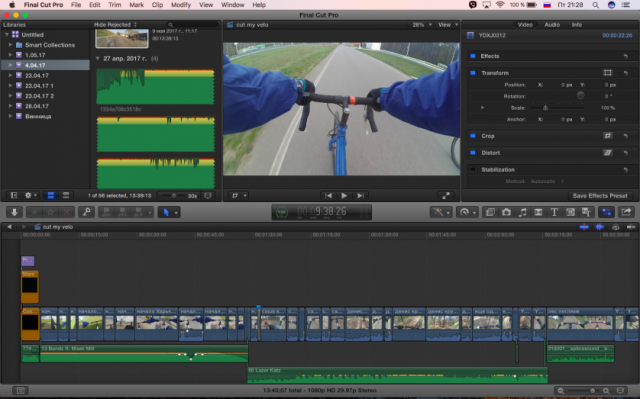Screen dimensions: 640x399
Task: Disable the Transform checkbox
Action: [x=473, y=73]
